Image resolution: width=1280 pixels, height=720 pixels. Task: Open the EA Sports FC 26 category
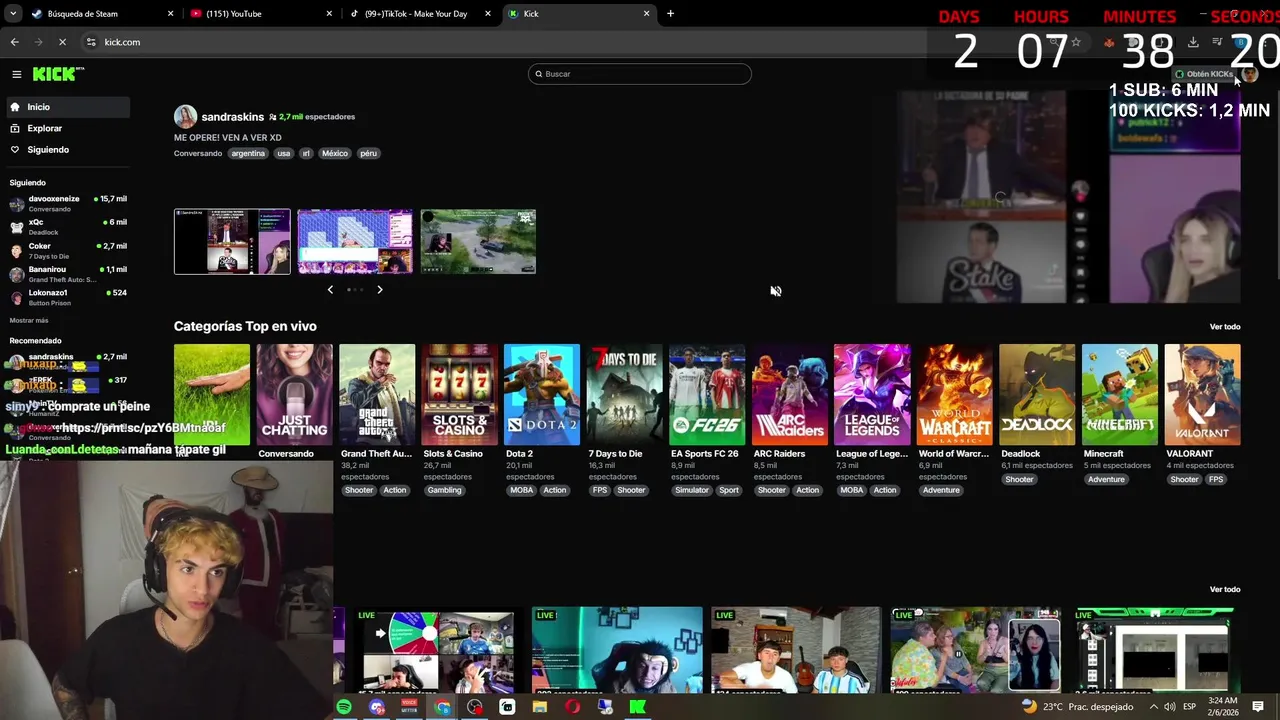tap(707, 395)
